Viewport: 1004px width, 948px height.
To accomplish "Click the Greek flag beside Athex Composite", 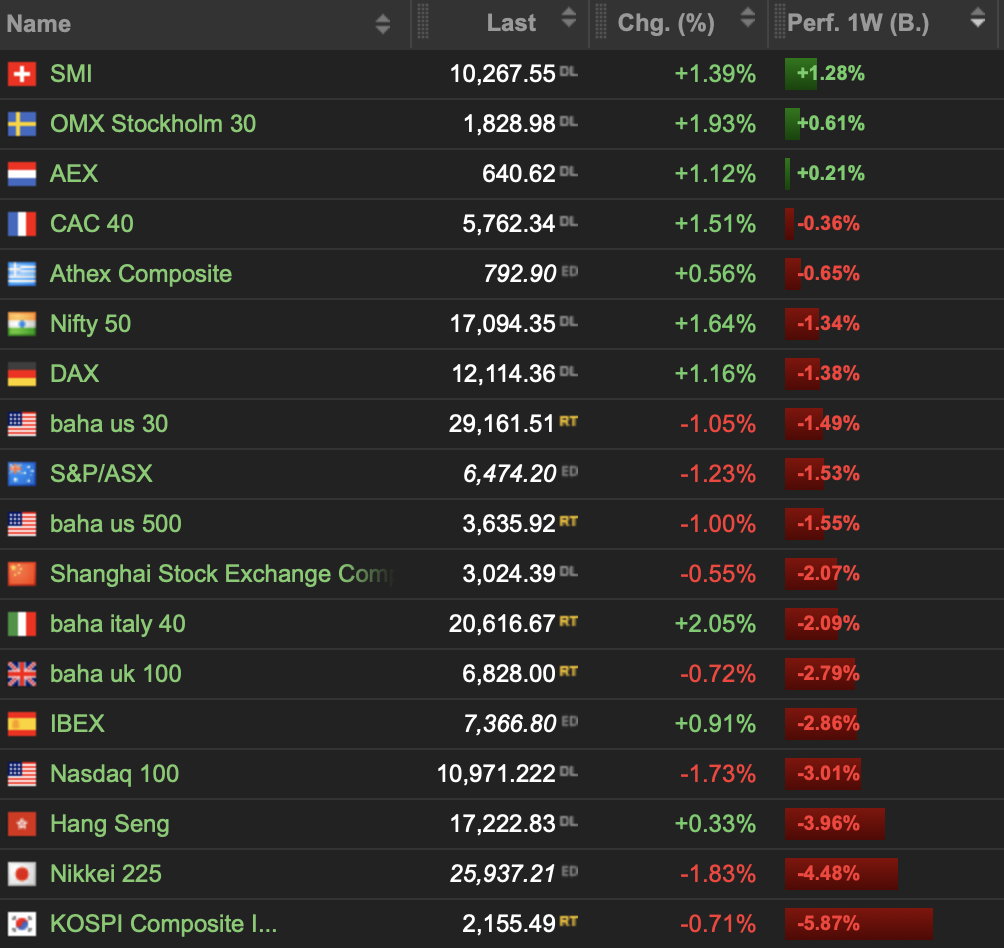I will click(x=22, y=274).
